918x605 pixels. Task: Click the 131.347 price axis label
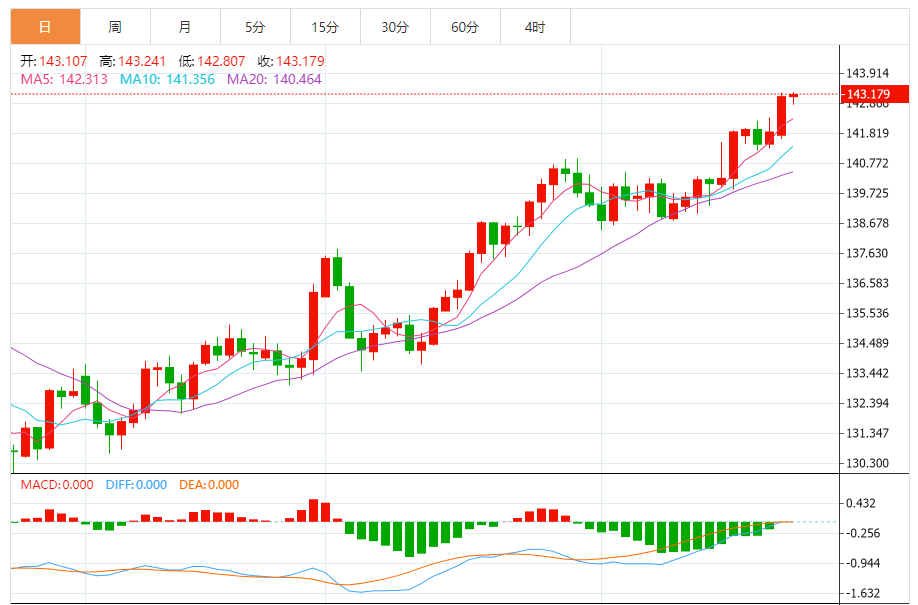867,433
